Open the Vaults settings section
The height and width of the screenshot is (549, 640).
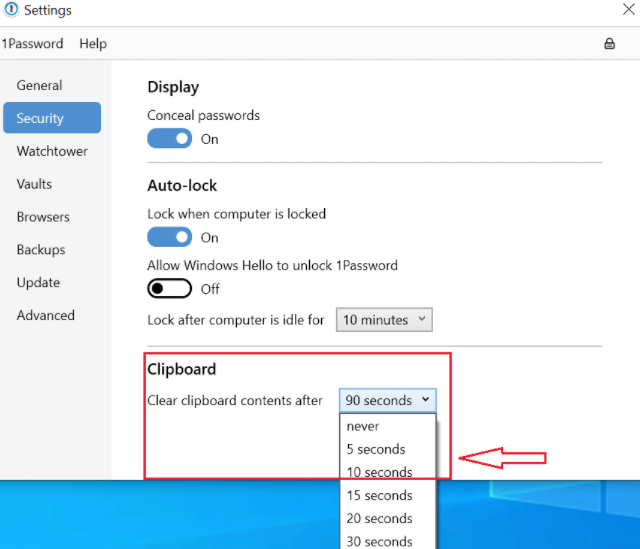[x=34, y=184]
